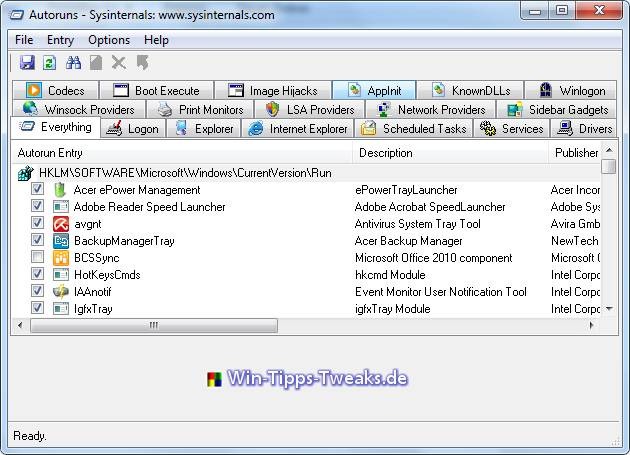630x455 pixels.
Task: Click the Acer ePower Management battery icon
Action: 60,190
